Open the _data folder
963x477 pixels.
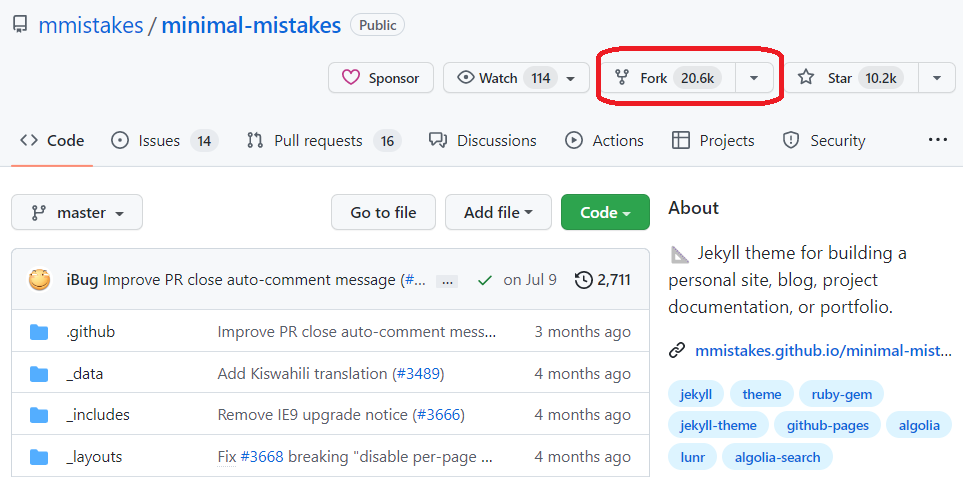(84, 374)
